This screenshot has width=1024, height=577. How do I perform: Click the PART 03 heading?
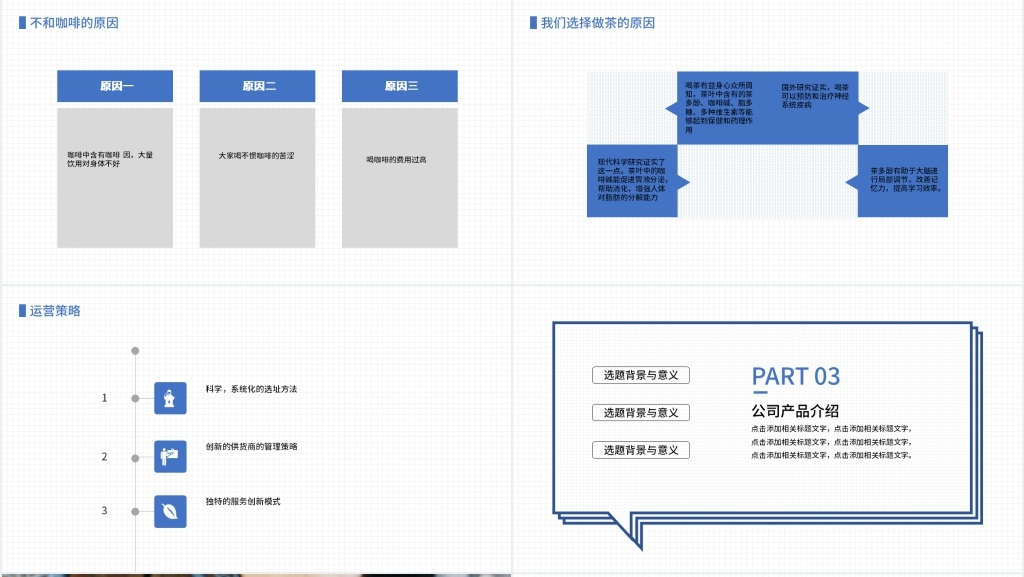[x=796, y=376]
